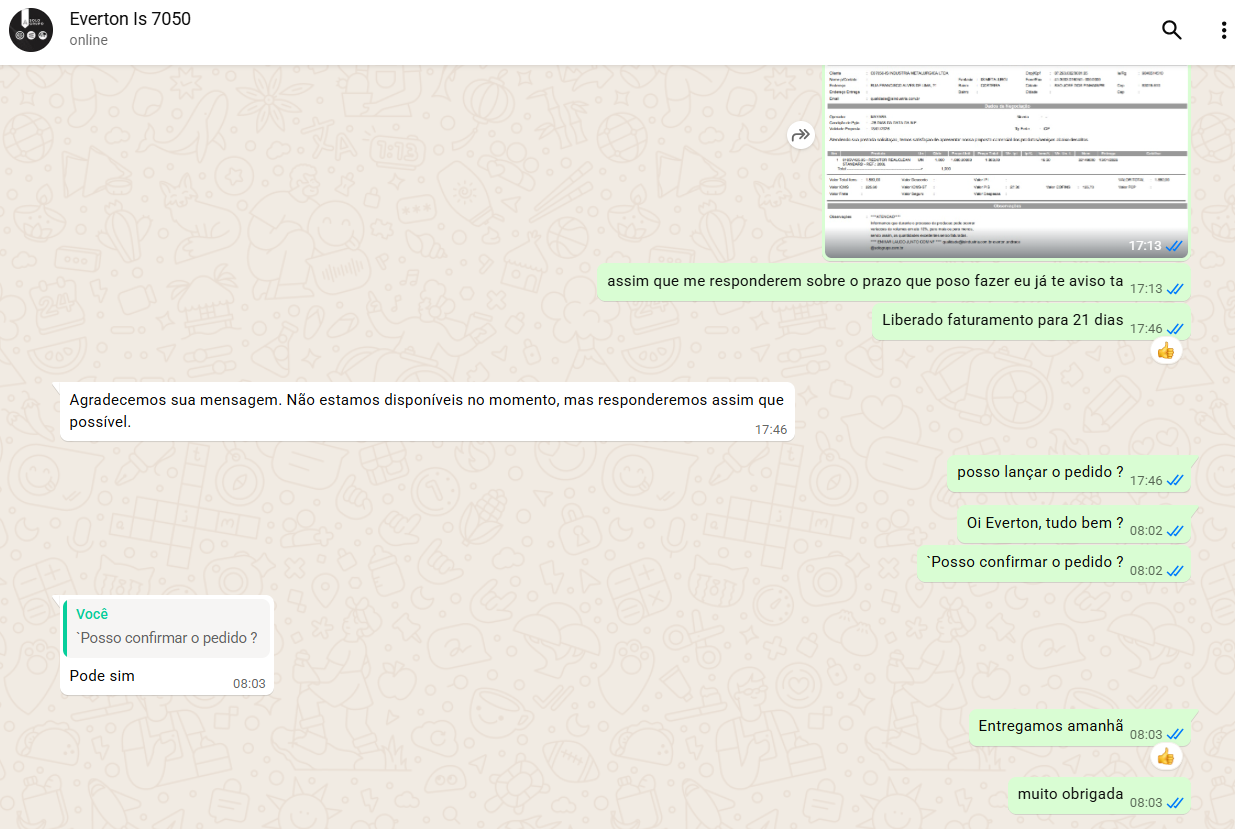Click Everton Is 7050 profile avatar
The image size is (1235, 829).
(x=30, y=30)
